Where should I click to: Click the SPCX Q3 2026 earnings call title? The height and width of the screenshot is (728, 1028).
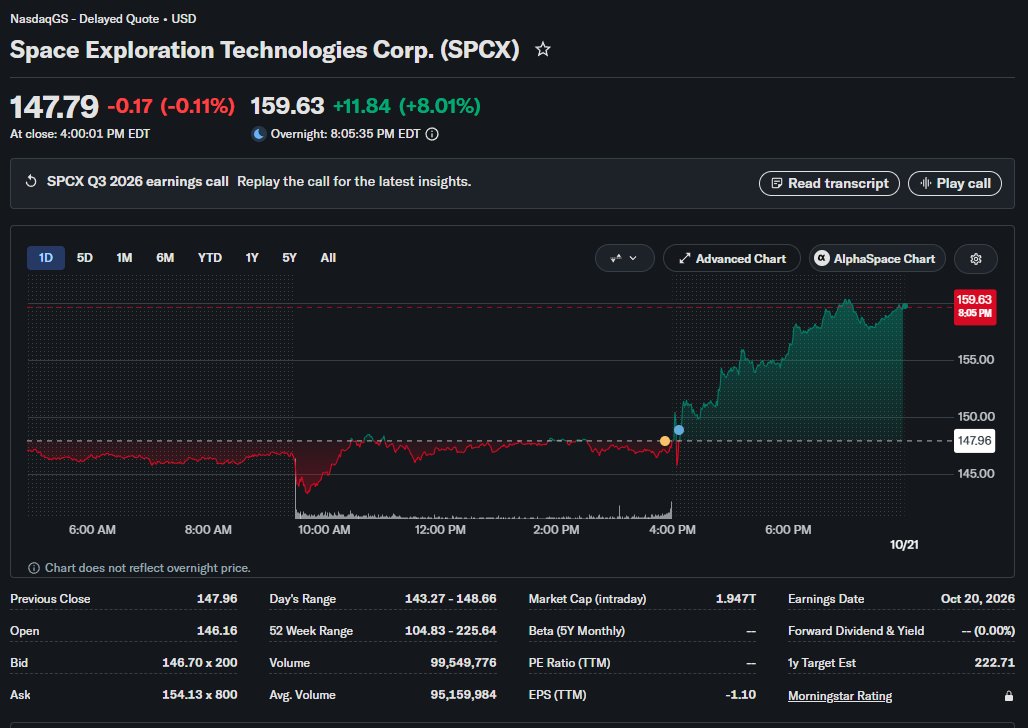point(138,182)
